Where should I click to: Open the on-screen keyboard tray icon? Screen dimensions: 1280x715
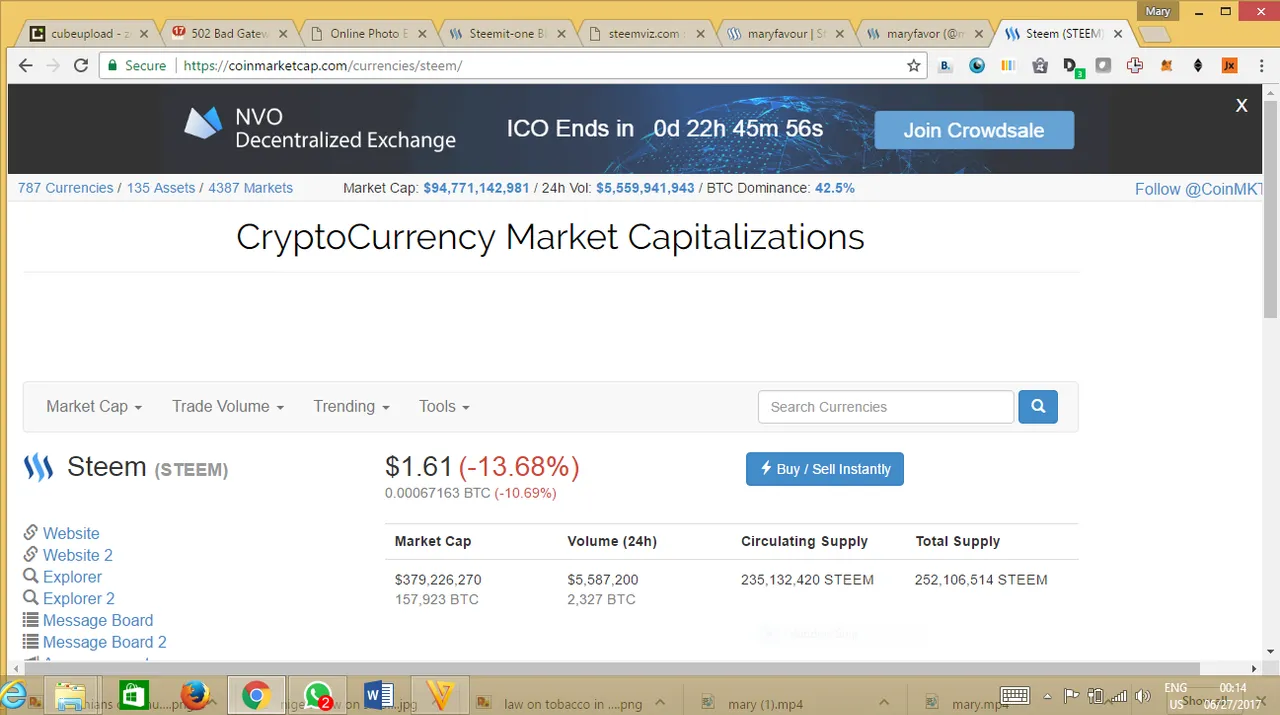1015,695
